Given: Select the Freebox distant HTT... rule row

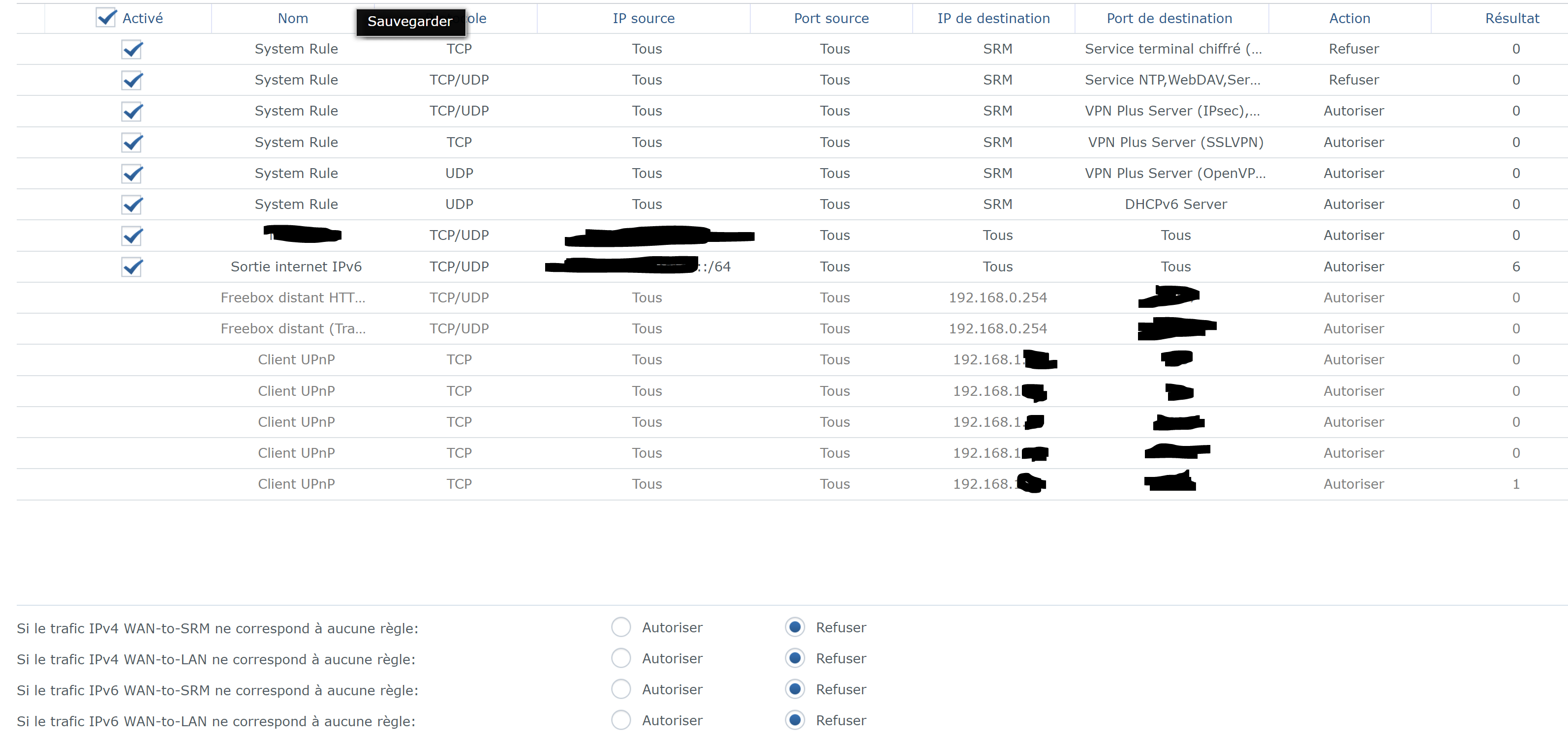Looking at the screenshot, I should (x=293, y=298).
